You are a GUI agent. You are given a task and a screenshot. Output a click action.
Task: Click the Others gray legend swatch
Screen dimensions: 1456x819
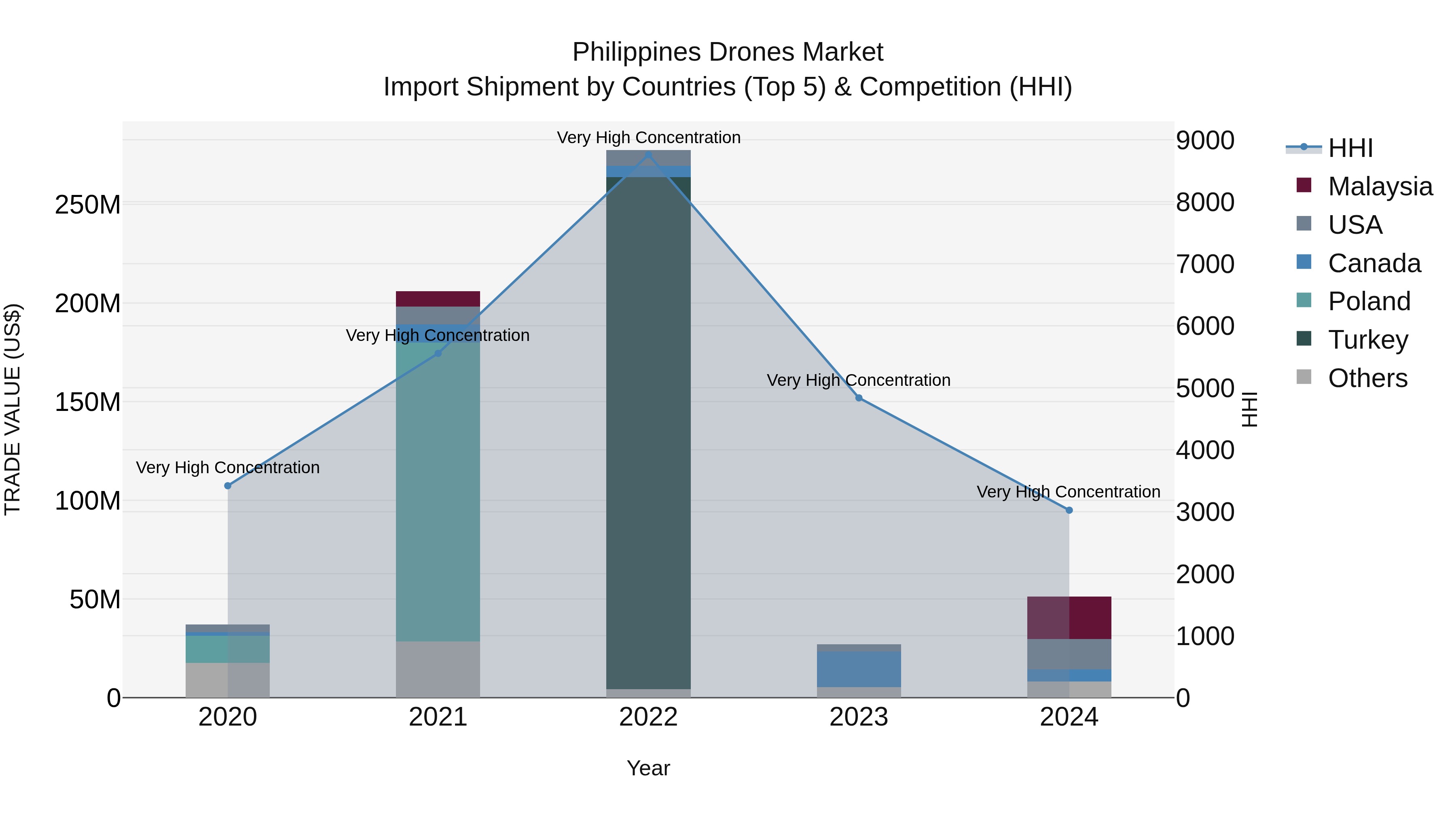pyautogui.click(x=1304, y=377)
